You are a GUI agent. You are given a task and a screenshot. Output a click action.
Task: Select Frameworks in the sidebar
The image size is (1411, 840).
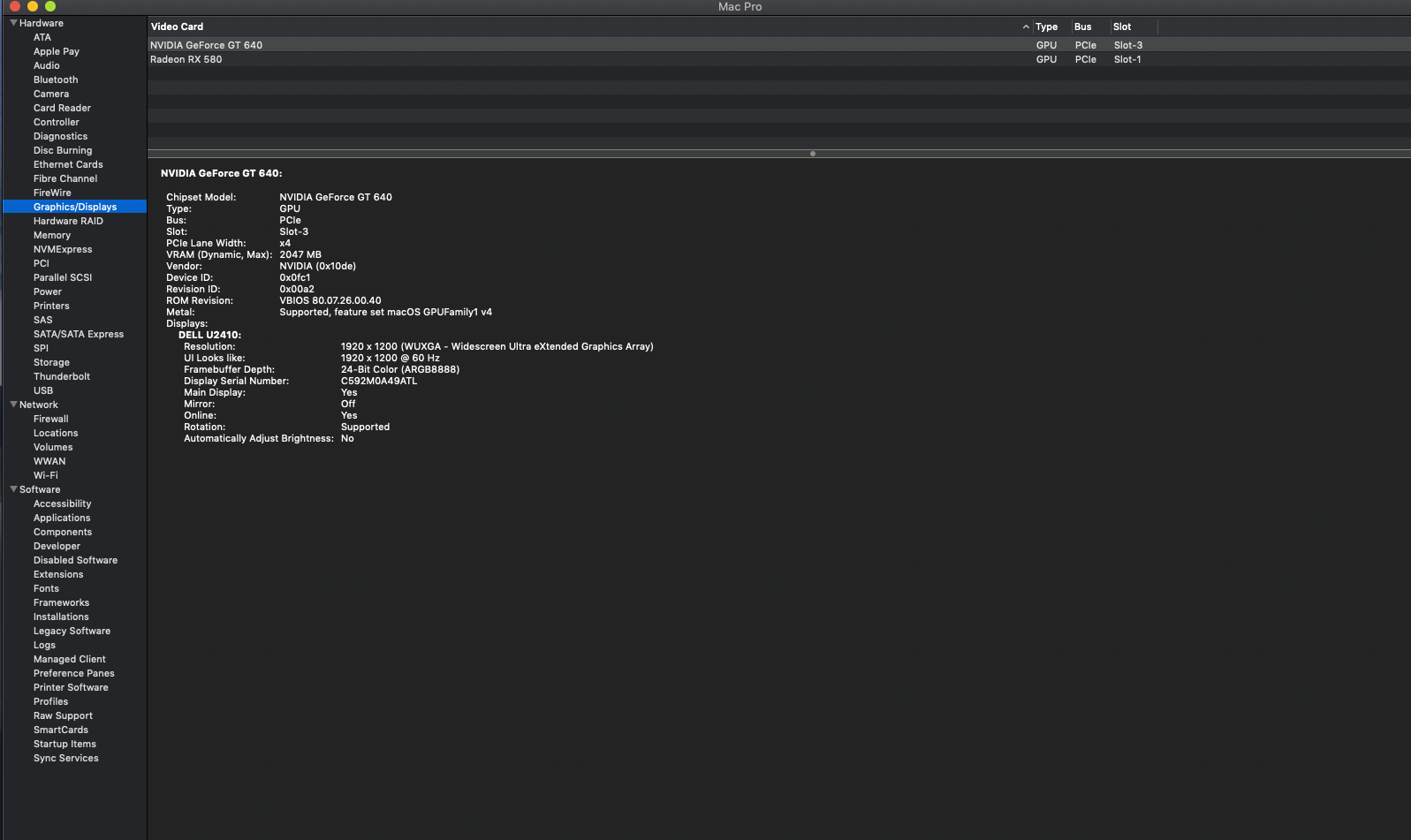click(61, 602)
